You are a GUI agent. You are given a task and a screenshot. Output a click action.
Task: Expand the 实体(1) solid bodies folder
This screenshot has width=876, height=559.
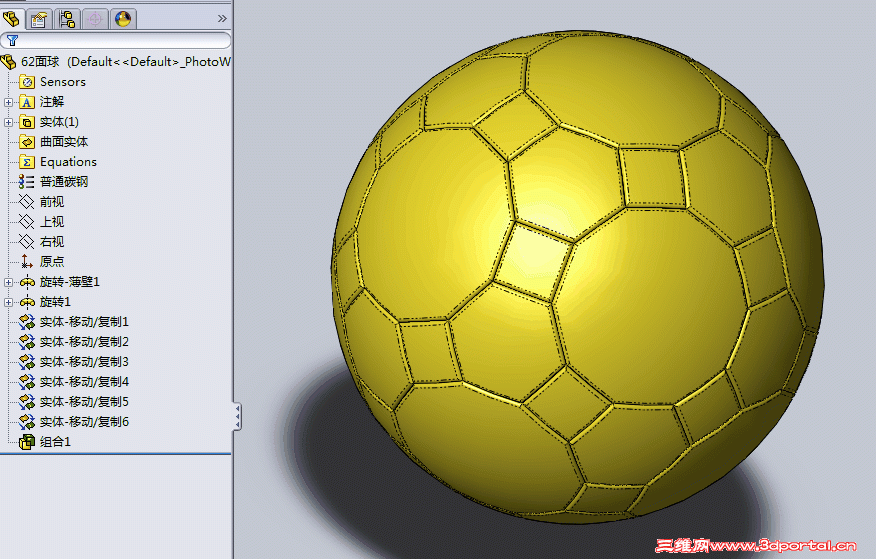(x=8, y=122)
